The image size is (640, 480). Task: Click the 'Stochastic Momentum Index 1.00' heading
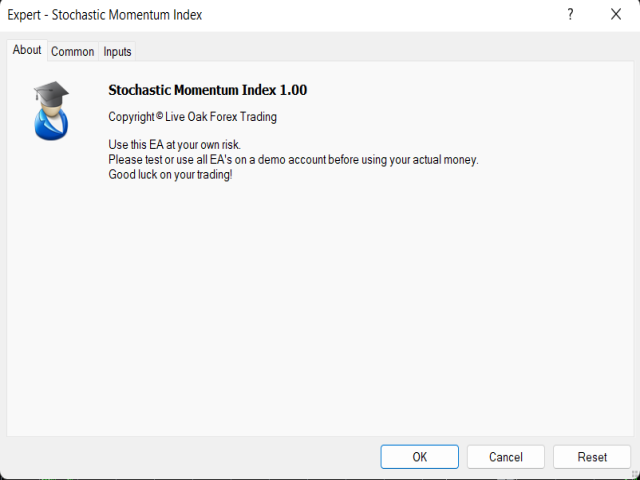pyautogui.click(x=207, y=90)
